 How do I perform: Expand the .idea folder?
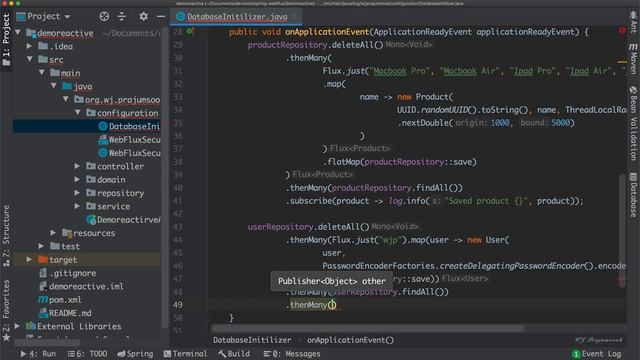coord(29,46)
